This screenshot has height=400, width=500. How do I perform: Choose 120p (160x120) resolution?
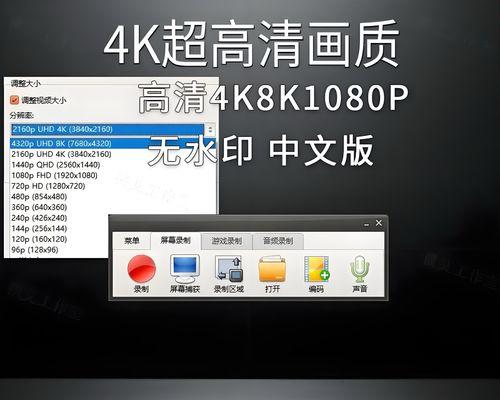tap(39, 239)
